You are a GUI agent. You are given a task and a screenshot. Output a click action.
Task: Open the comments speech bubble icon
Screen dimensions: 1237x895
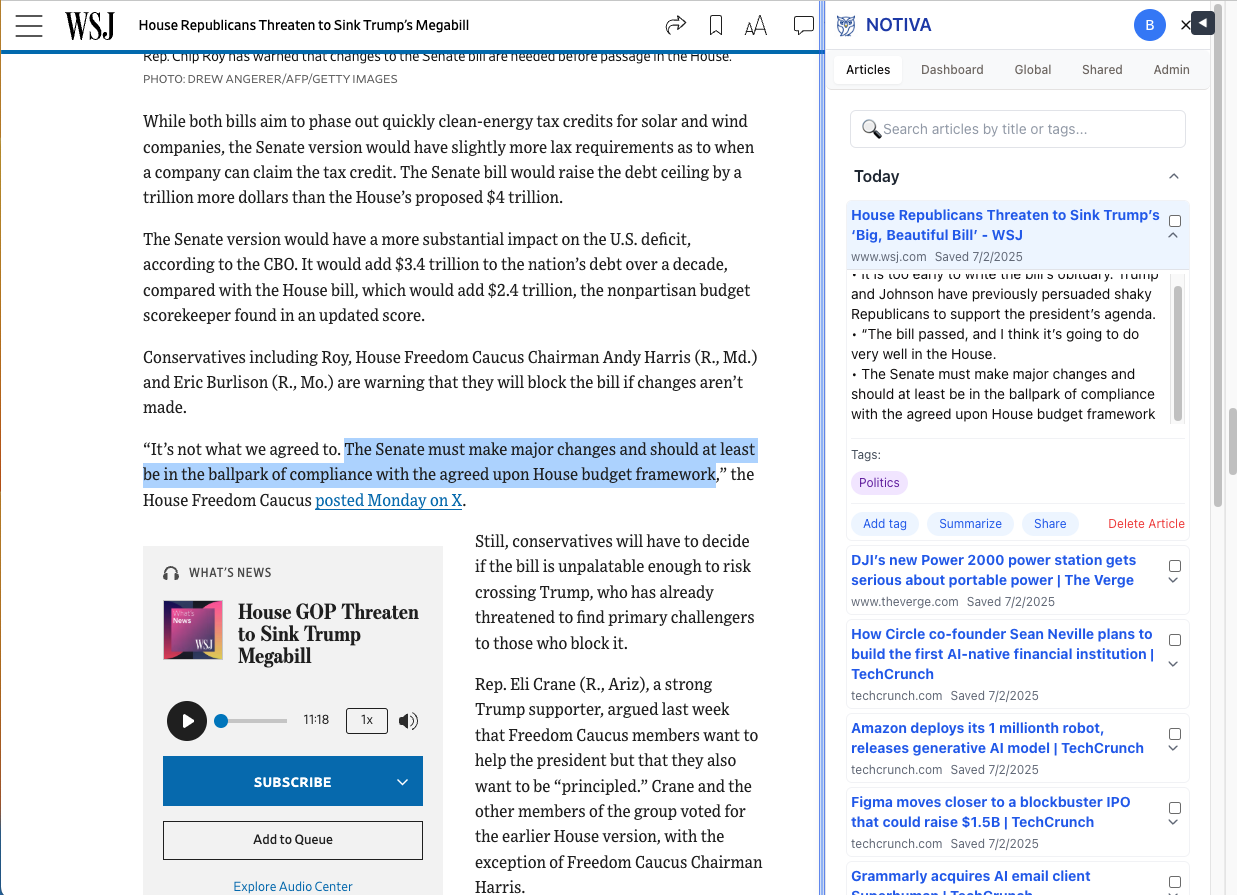pyautogui.click(x=803, y=26)
